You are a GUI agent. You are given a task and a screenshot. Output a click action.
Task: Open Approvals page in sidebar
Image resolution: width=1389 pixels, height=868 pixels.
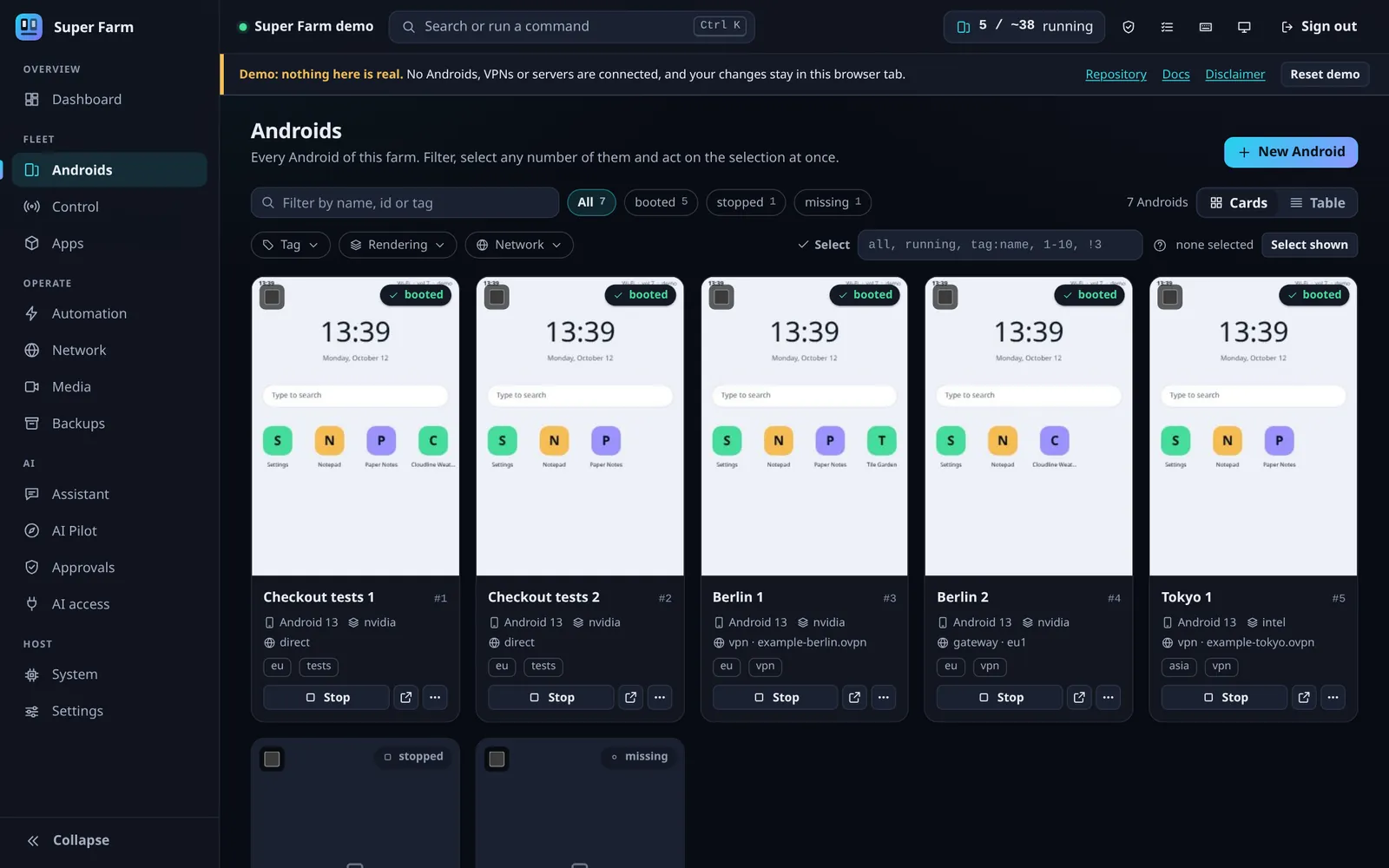coord(109,568)
